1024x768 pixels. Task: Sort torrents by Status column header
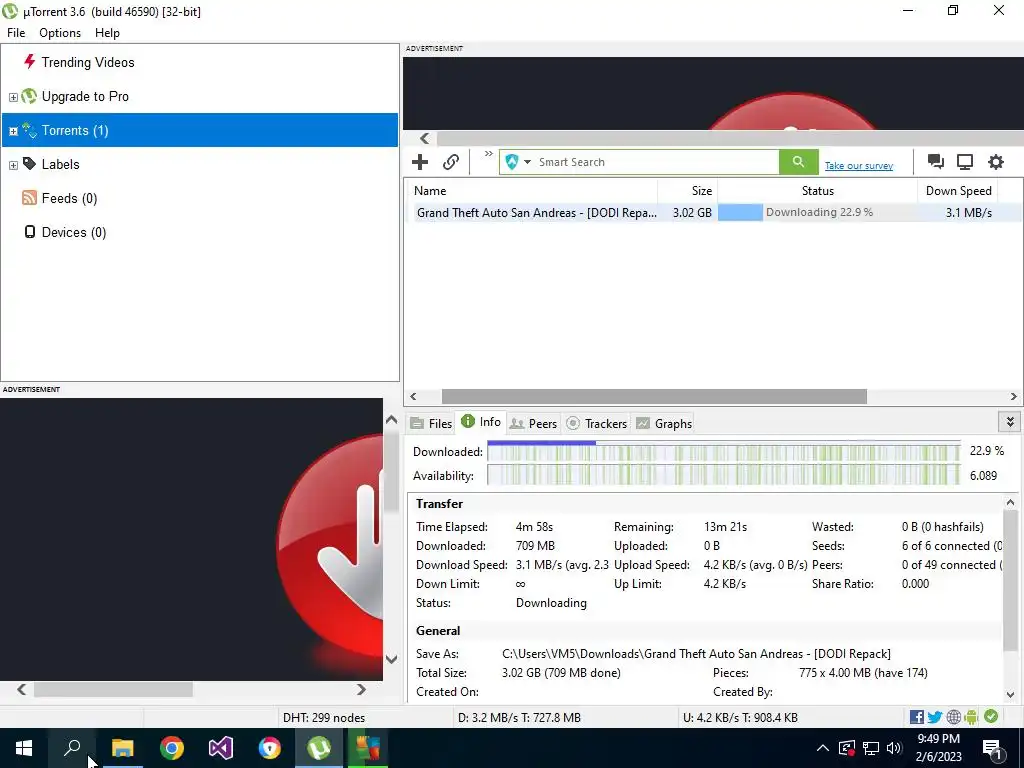tap(818, 191)
